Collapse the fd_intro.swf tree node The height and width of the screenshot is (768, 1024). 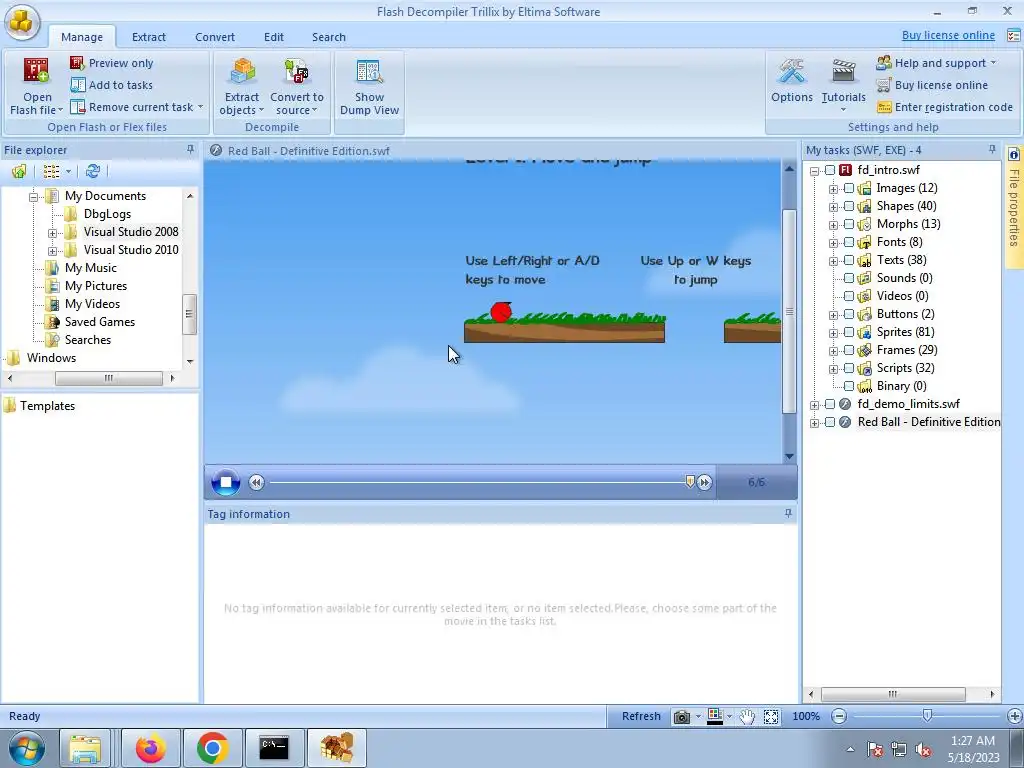coord(814,170)
